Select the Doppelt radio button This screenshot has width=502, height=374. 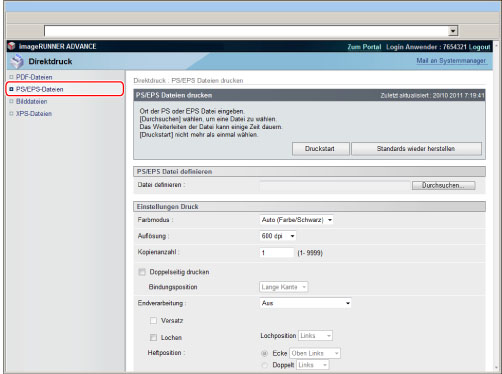click(265, 365)
